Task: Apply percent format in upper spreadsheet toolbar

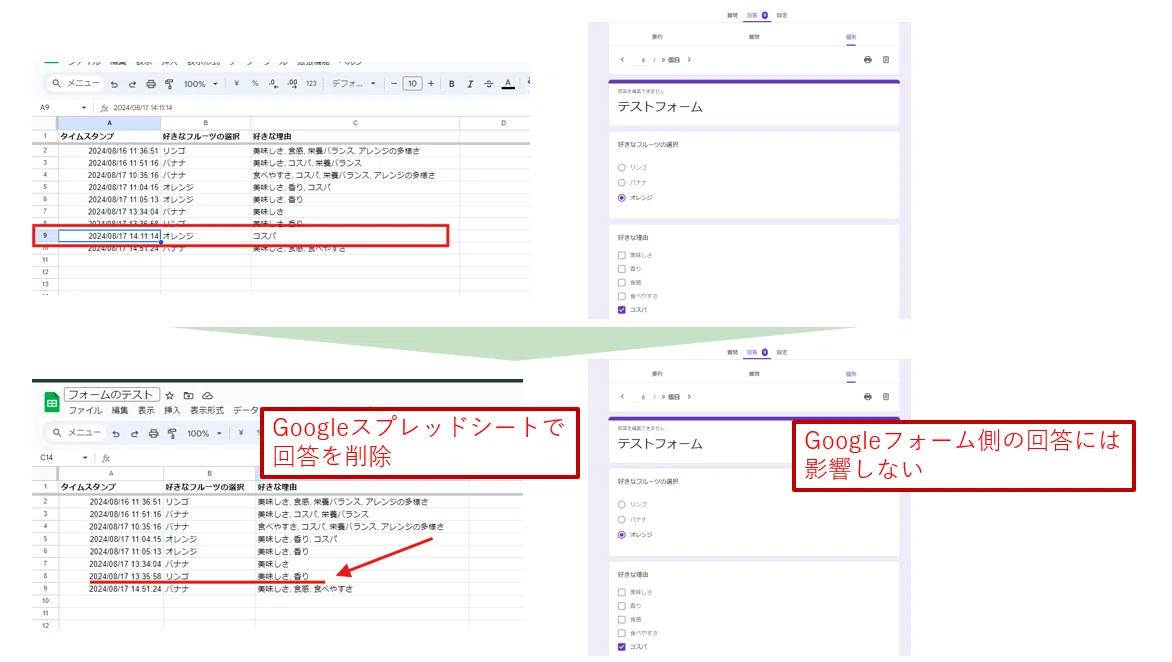Action: point(255,84)
